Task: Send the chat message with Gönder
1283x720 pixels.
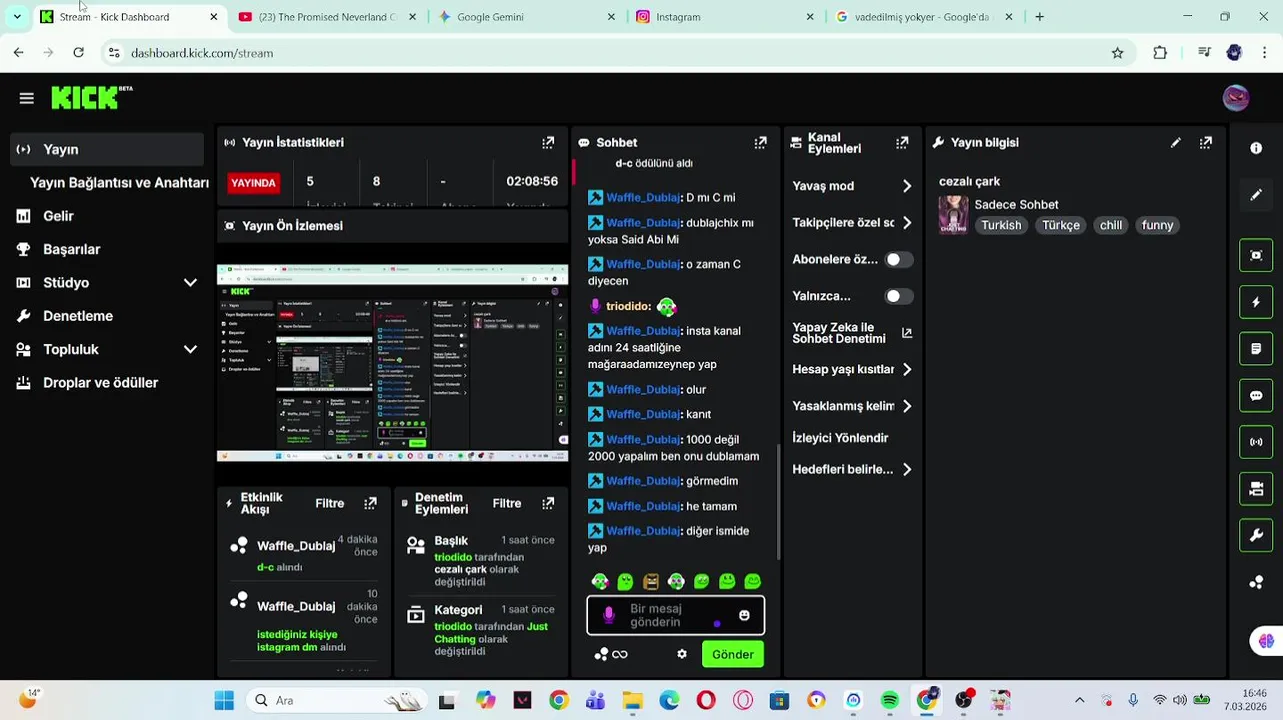Action: tap(733, 654)
